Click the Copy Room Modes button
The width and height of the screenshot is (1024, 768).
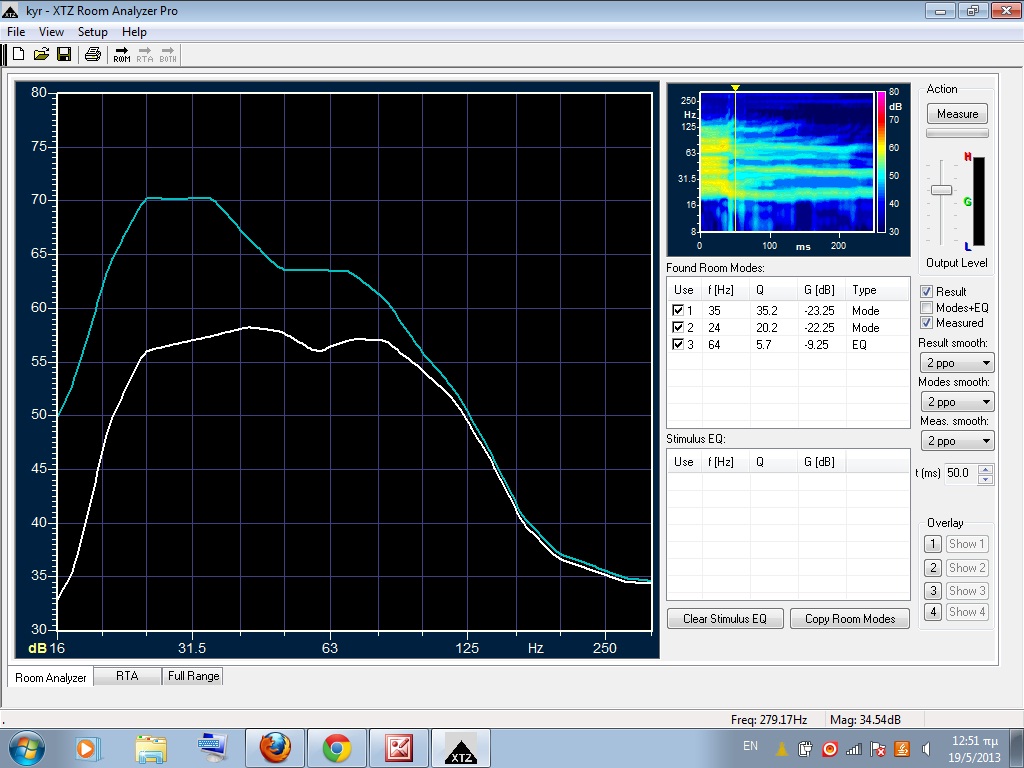849,619
